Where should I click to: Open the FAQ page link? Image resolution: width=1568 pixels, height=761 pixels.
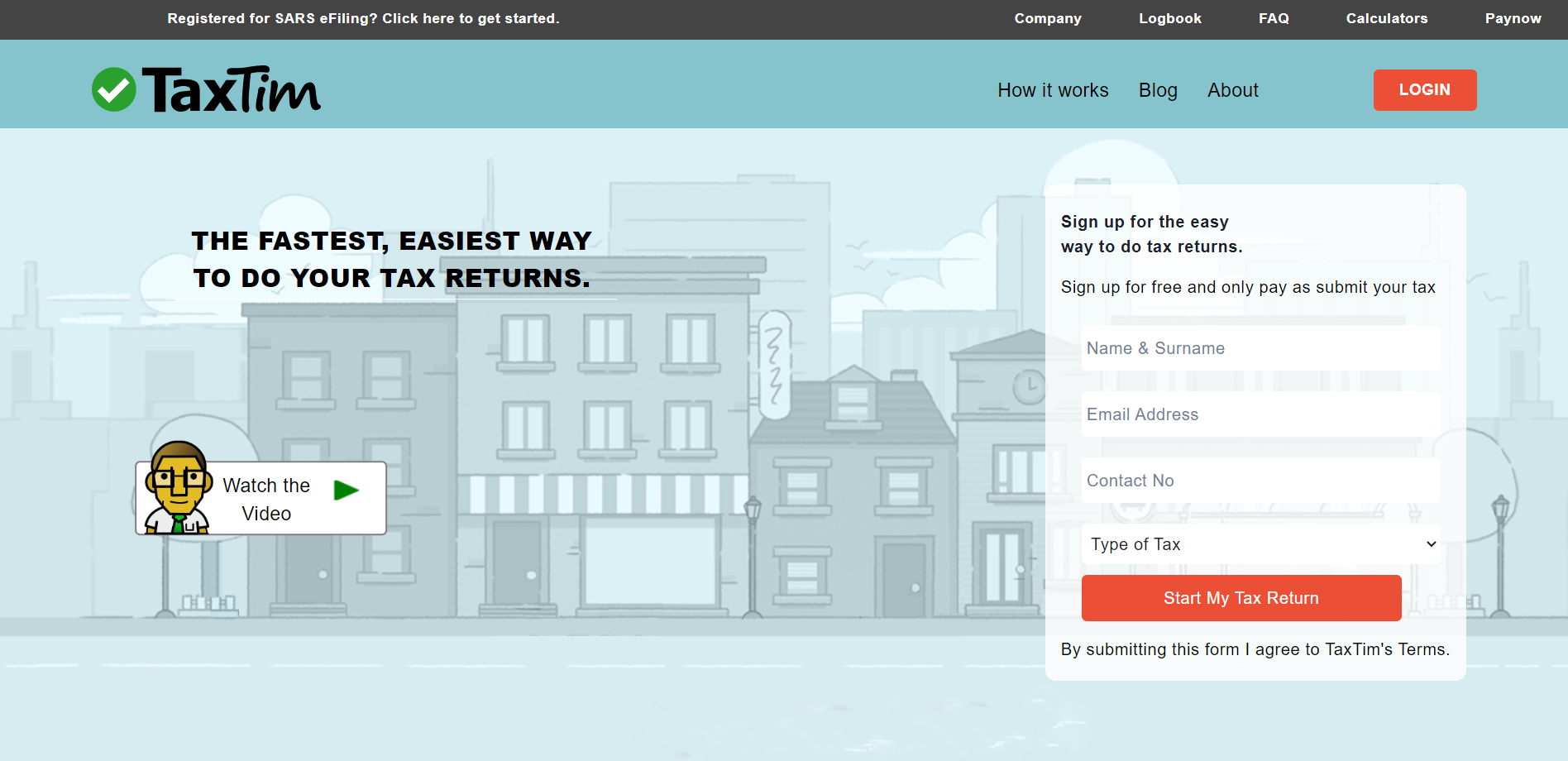[x=1274, y=18]
